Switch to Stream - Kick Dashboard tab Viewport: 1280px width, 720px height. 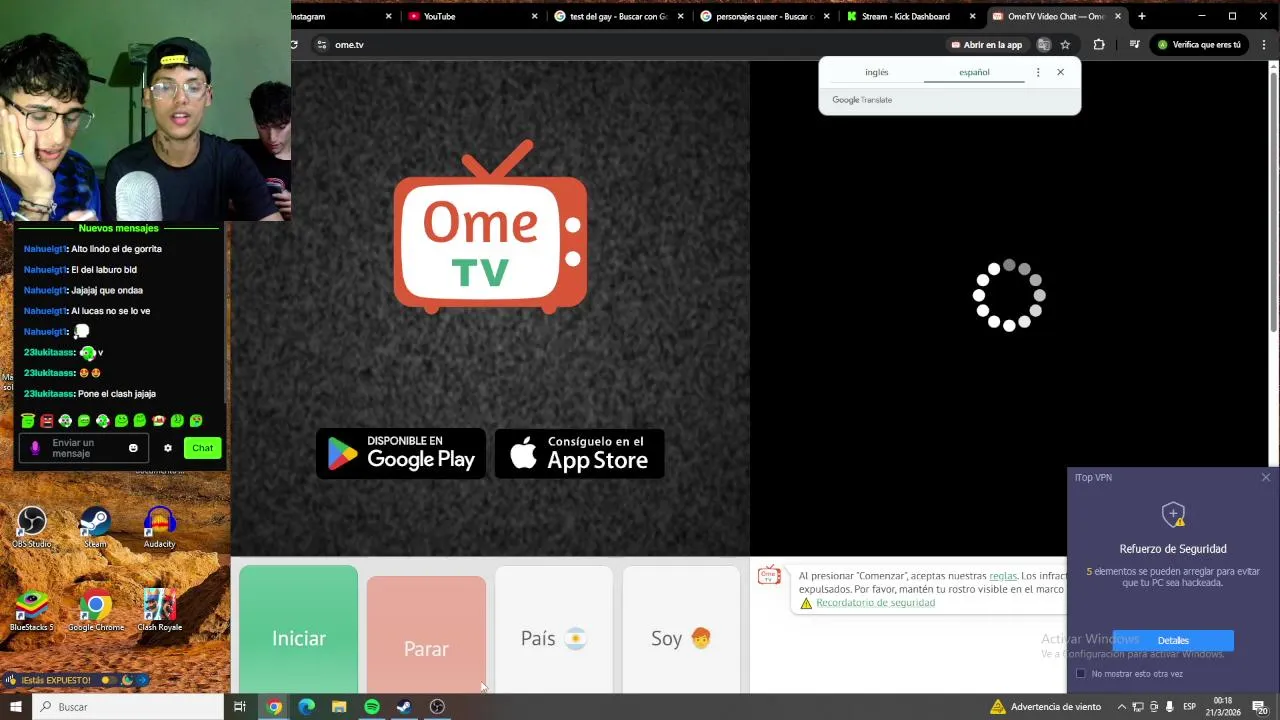[x=911, y=16]
